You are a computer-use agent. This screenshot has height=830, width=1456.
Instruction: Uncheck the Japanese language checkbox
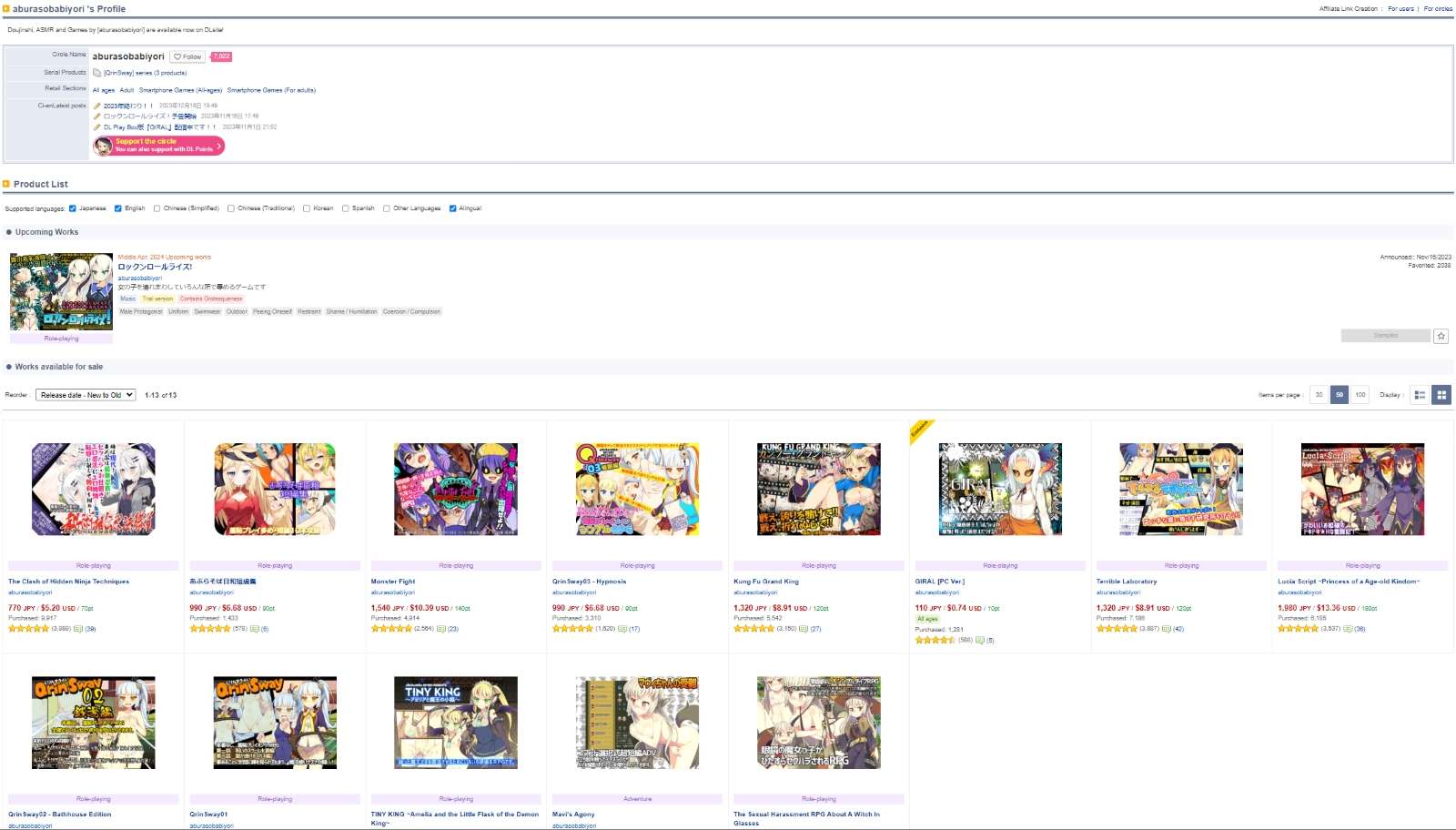coord(73,208)
